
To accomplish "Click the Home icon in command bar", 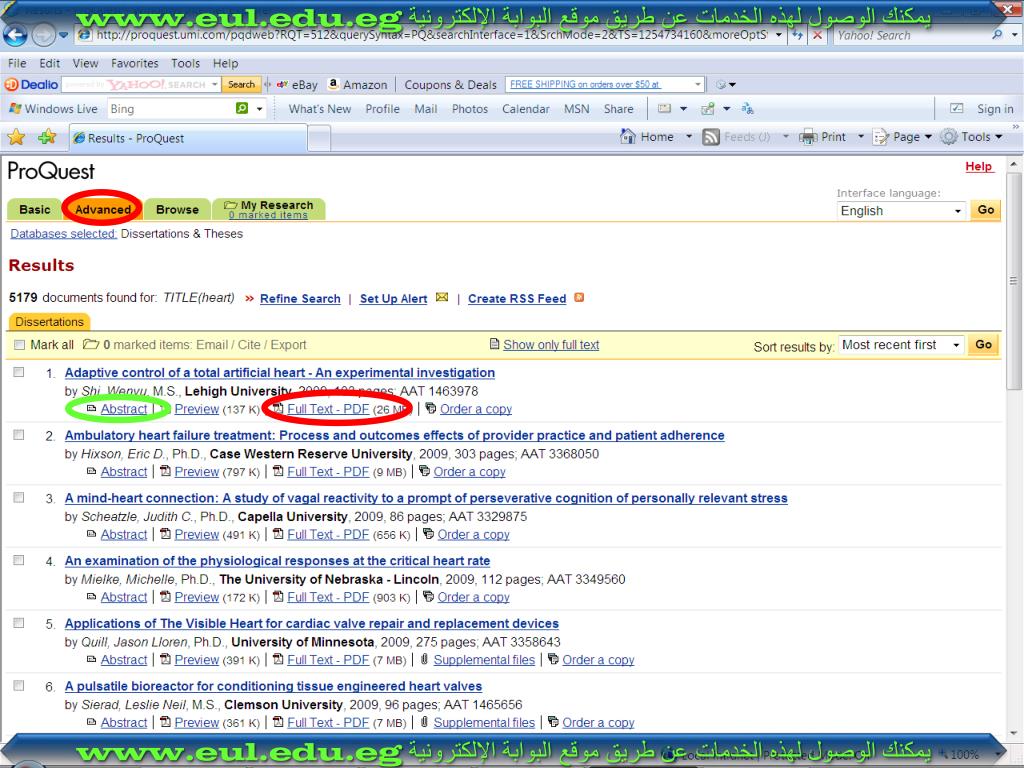I will pos(628,136).
